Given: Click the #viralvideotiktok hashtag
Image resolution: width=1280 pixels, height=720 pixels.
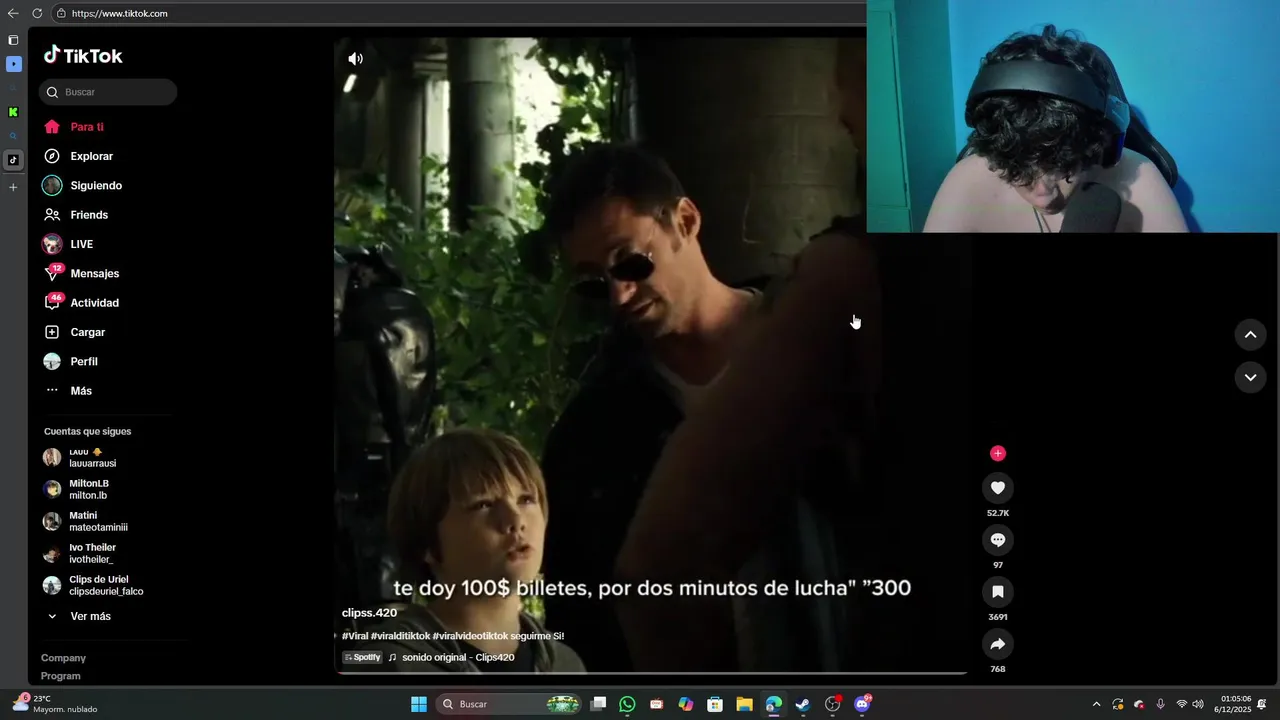Looking at the screenshot, I should [x=470, y=636].
